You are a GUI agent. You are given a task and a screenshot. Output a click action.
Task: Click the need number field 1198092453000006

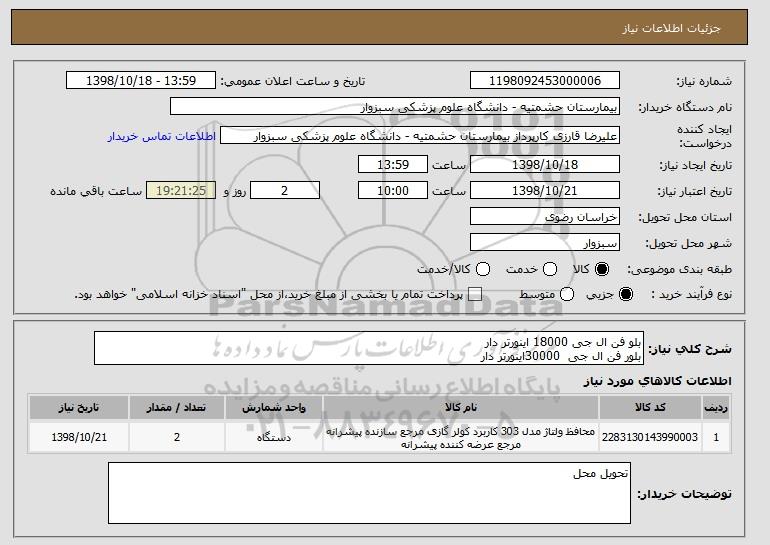(x=545, y=81)
